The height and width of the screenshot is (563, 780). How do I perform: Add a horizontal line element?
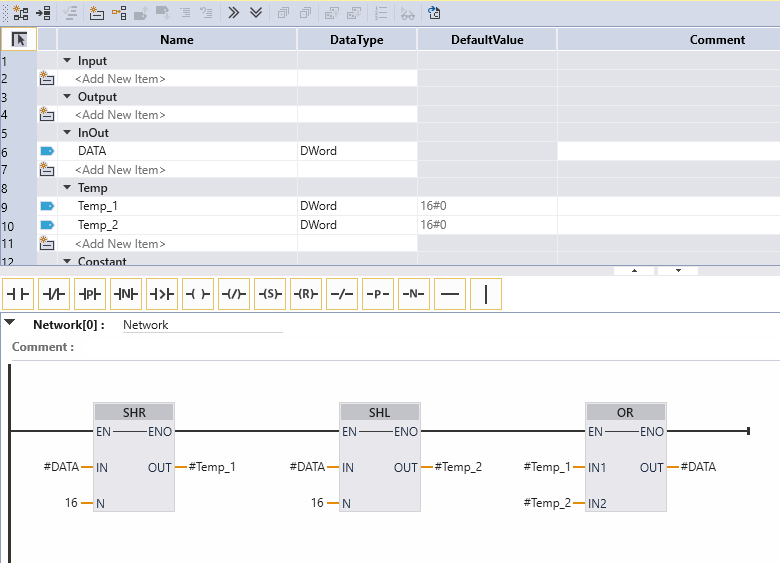pos(450,294)
